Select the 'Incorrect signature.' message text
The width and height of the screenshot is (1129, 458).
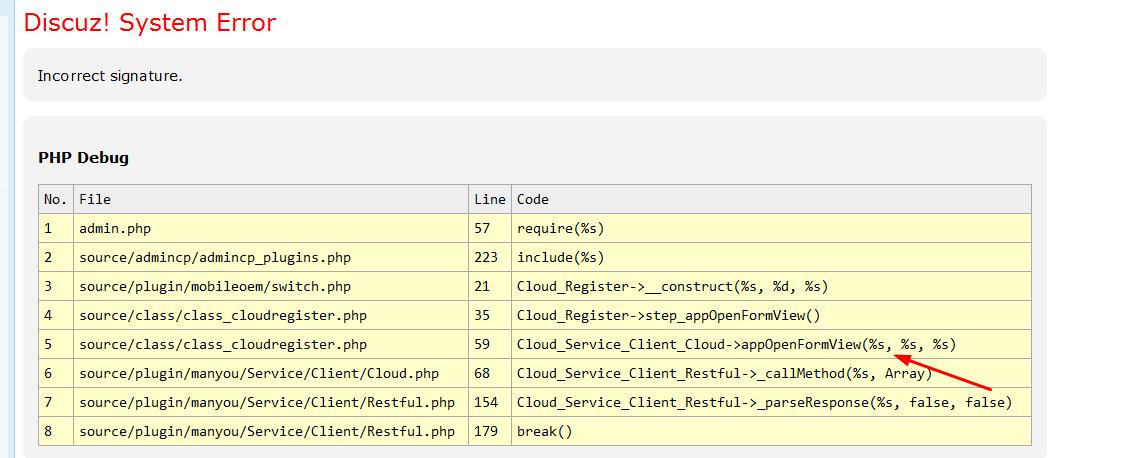coord(110,76)
